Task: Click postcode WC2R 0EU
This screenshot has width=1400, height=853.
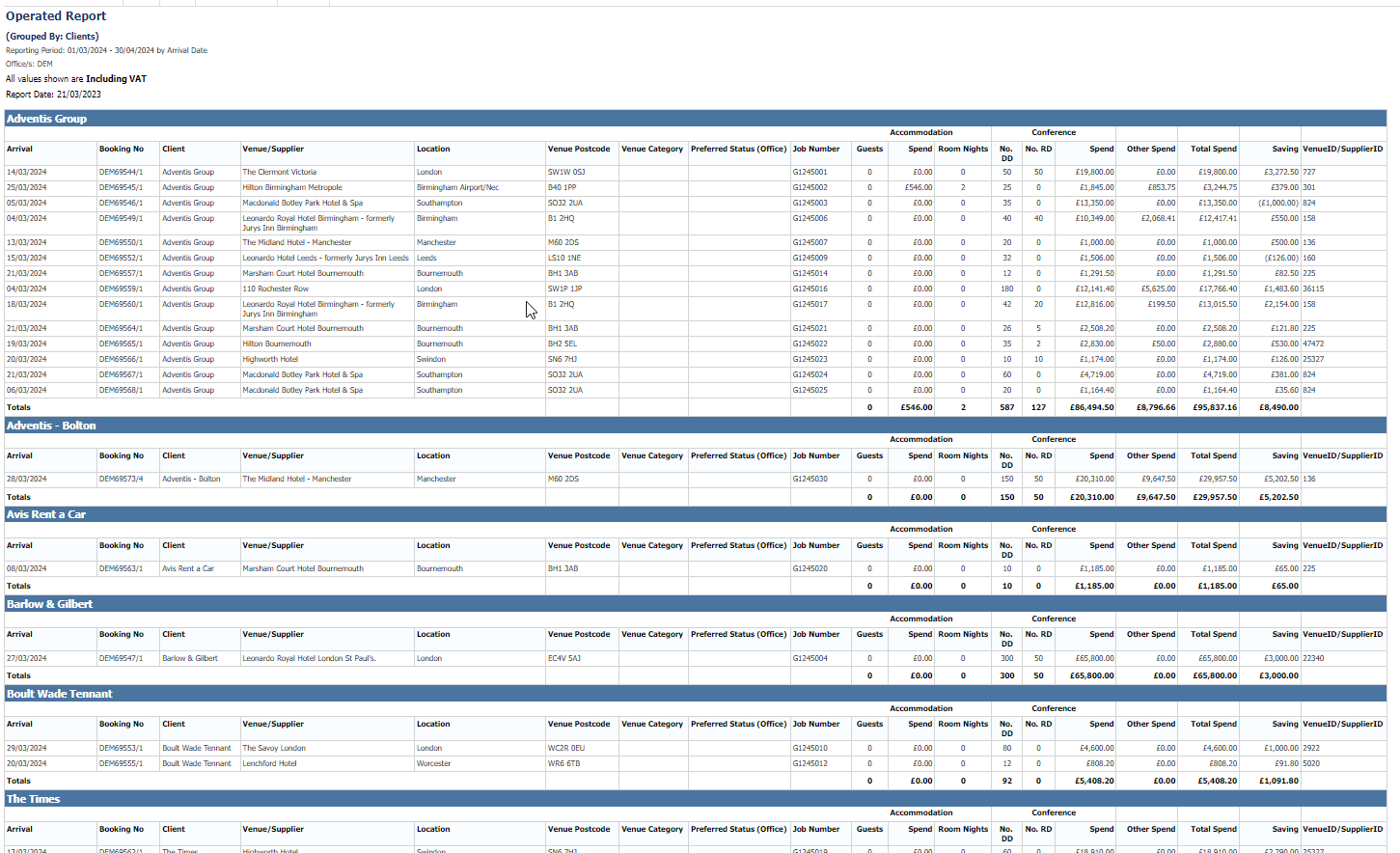Action: click(x=566, y=748)
